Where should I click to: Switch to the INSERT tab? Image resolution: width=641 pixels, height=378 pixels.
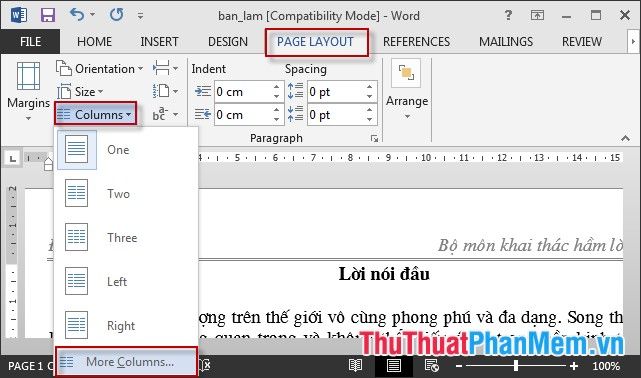[x=159, y=42]
